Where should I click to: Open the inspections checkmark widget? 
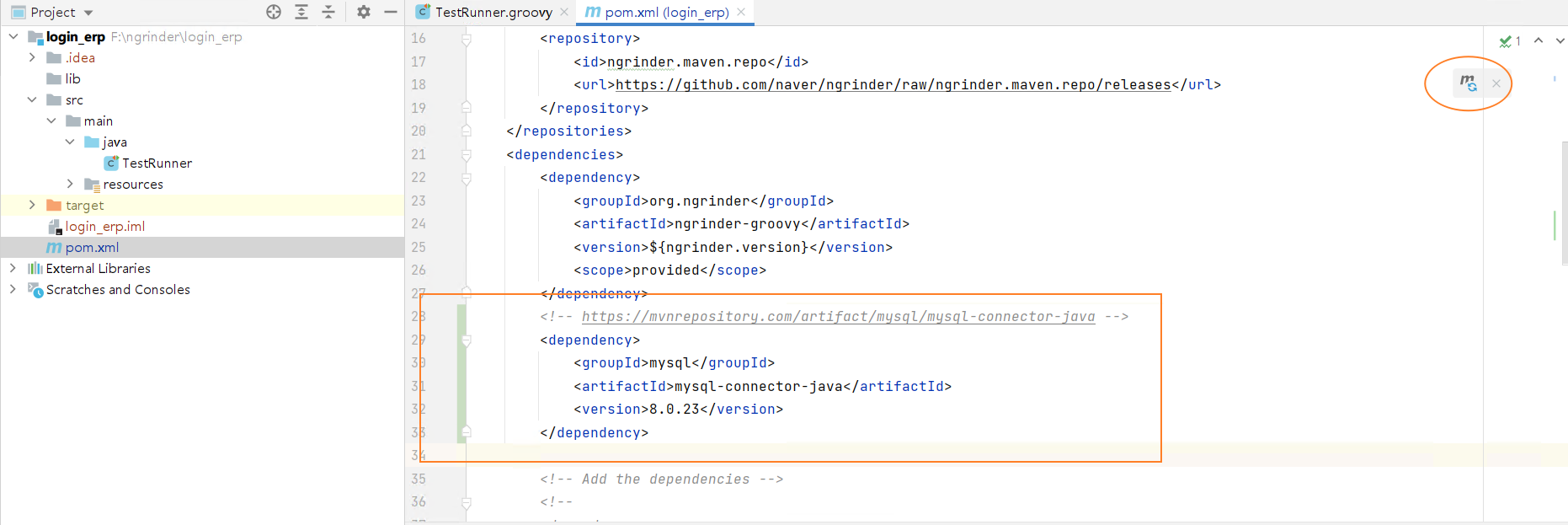(1509, 40)
